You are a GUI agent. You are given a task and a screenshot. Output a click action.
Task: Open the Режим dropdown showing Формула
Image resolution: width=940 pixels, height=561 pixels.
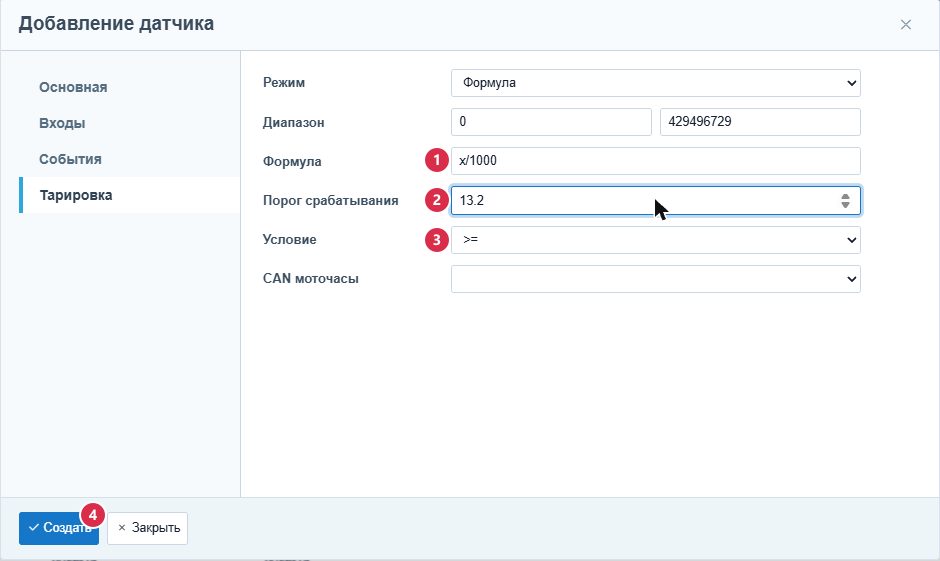pyautogui.click(x=655, y=83)
